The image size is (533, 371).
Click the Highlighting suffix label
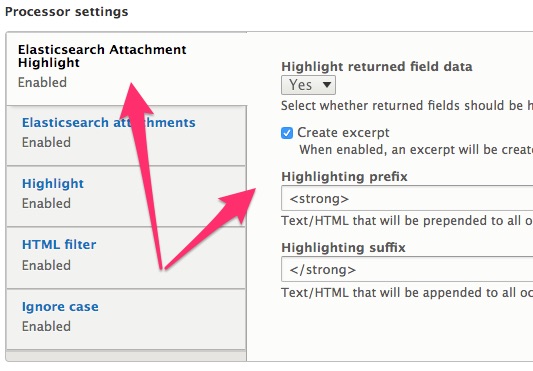pos(343,248)
